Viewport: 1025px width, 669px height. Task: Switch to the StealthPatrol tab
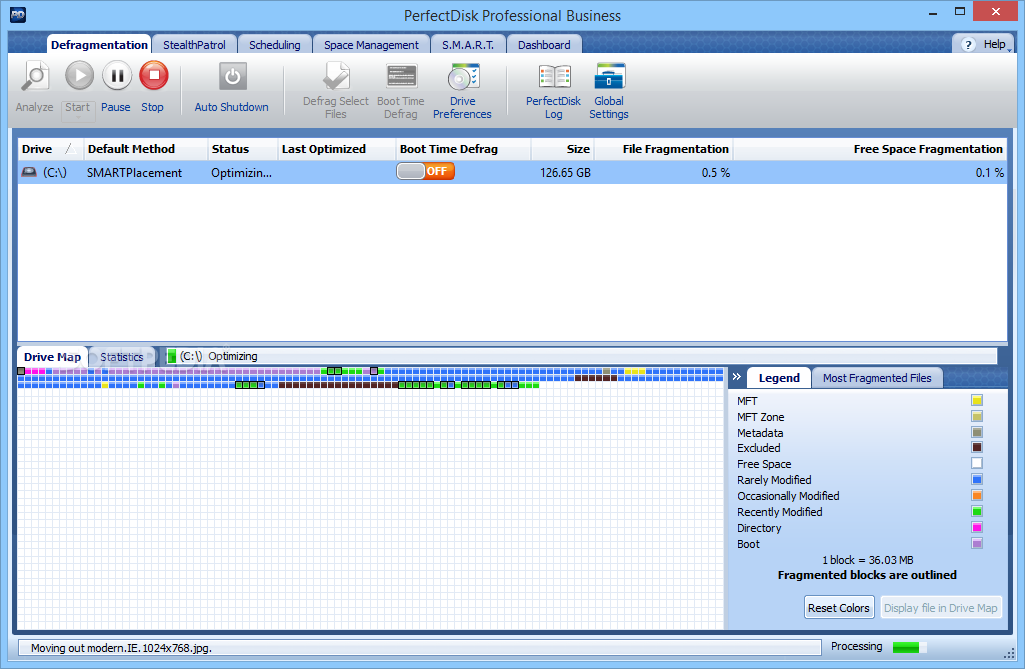tap(194, 44)
